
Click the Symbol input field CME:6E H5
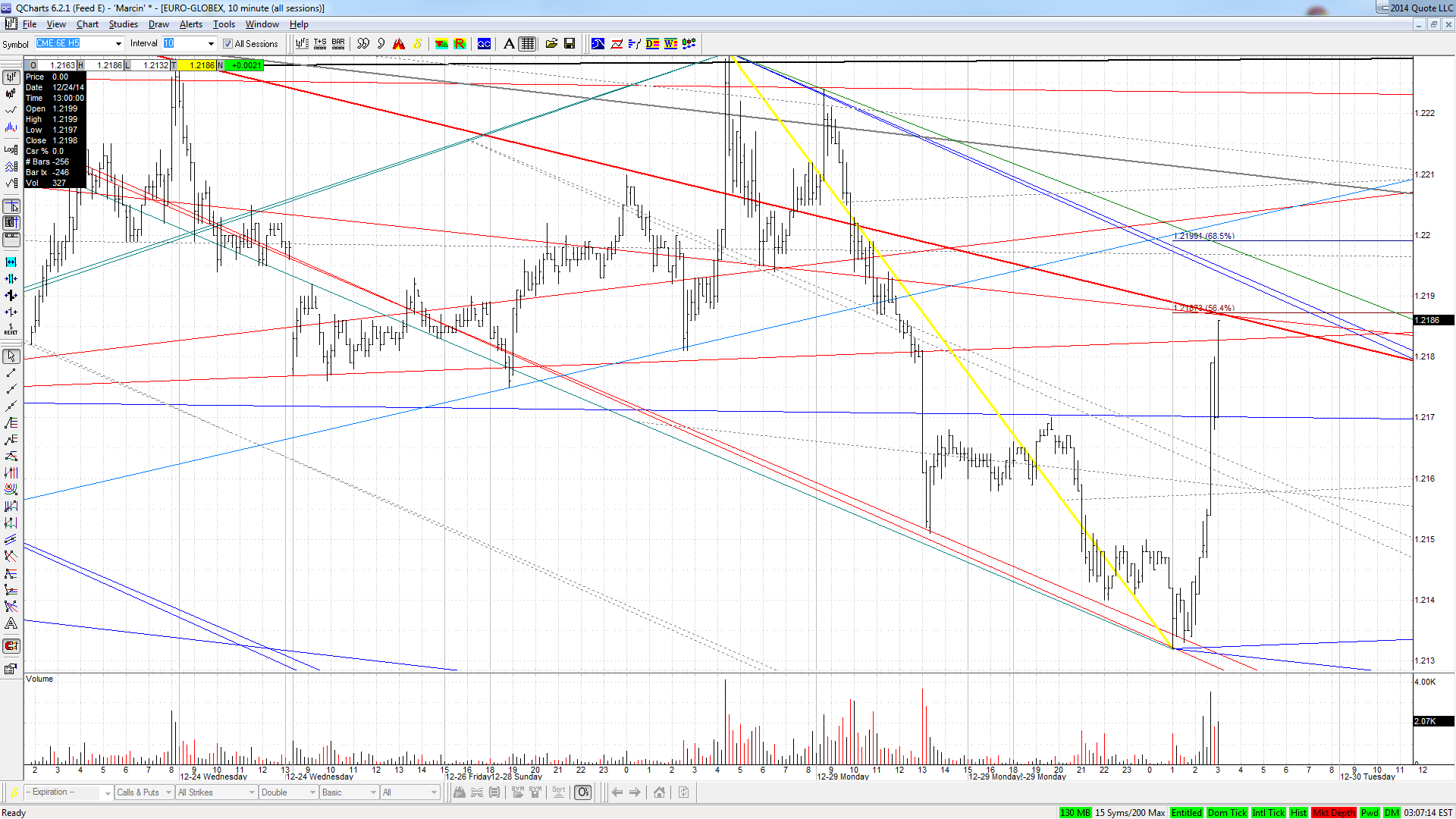74,44
